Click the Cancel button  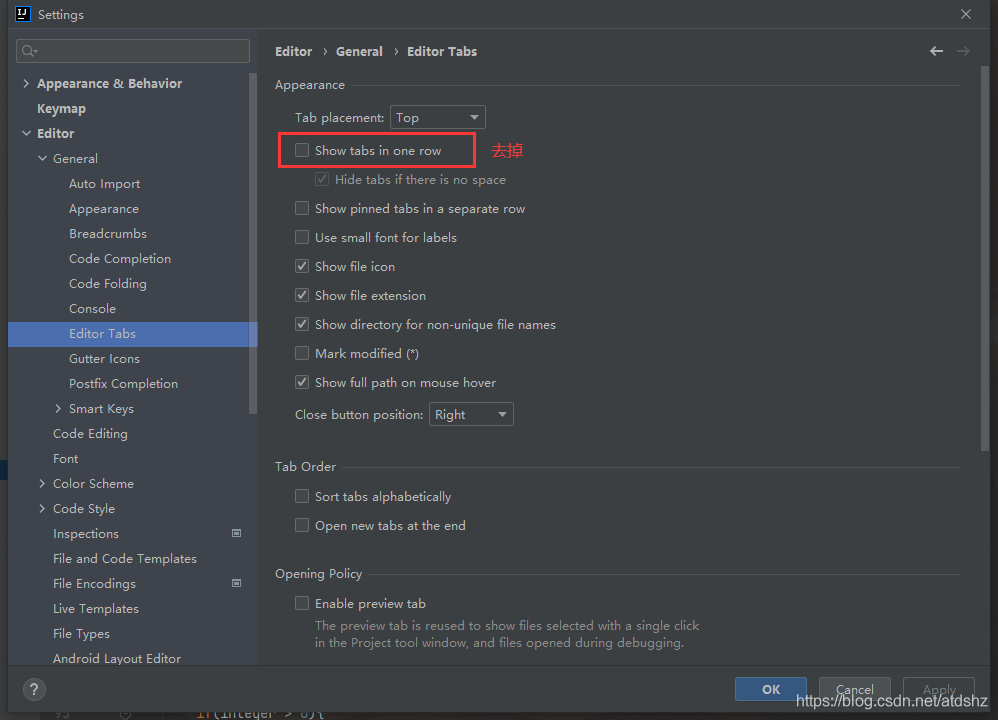854,689
